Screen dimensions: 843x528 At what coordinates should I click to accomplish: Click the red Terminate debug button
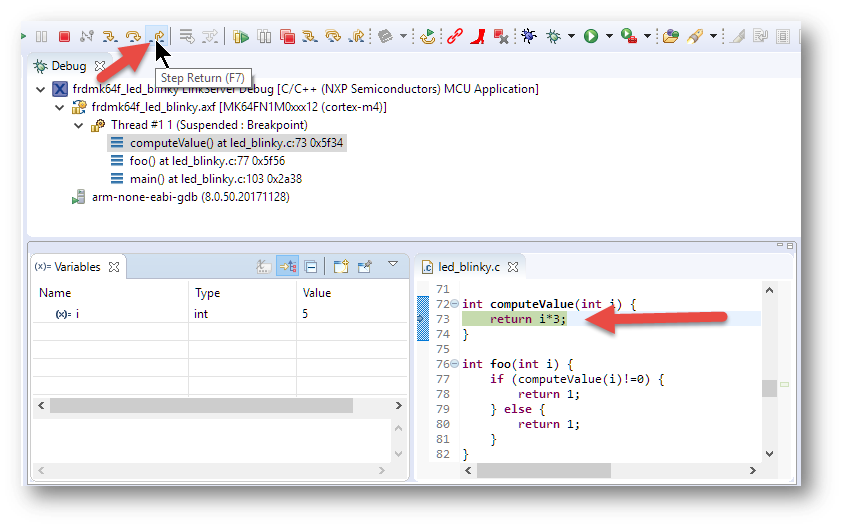tap(64, 36)
